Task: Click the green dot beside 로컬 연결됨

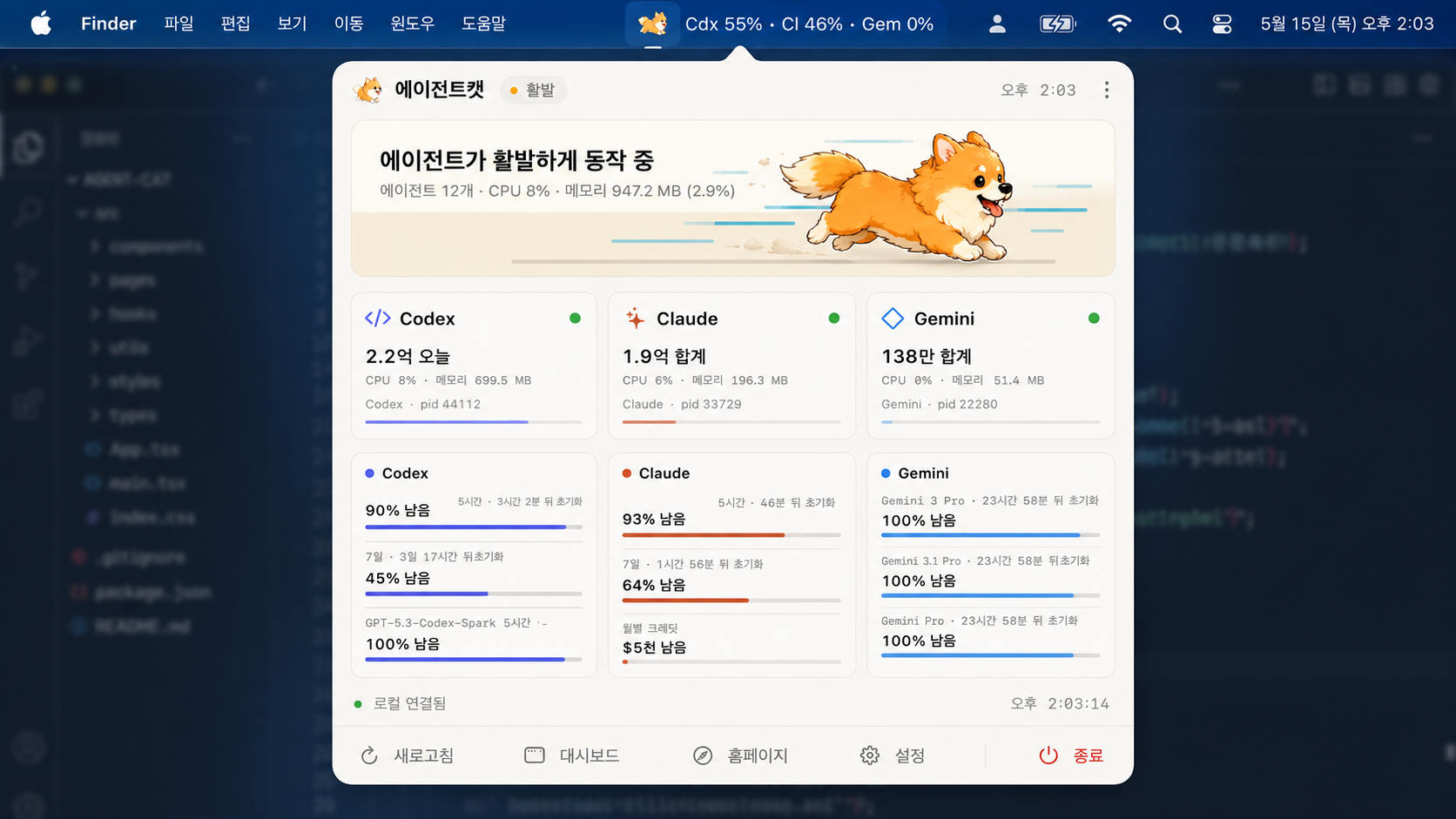Action: pyautogui.click(x=358, y=704)
